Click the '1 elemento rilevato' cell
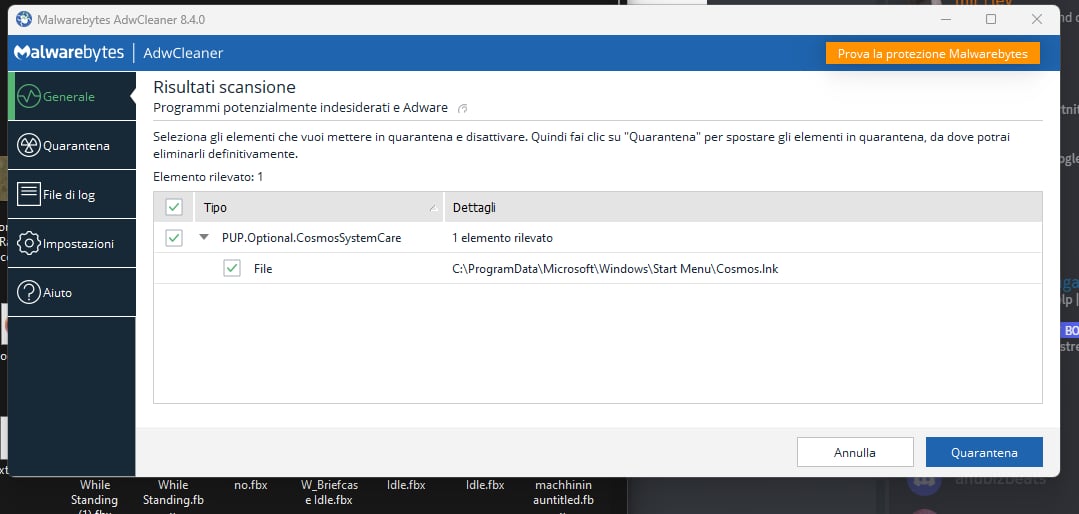This screenshot has width=1079, height=514. point(502,238)
